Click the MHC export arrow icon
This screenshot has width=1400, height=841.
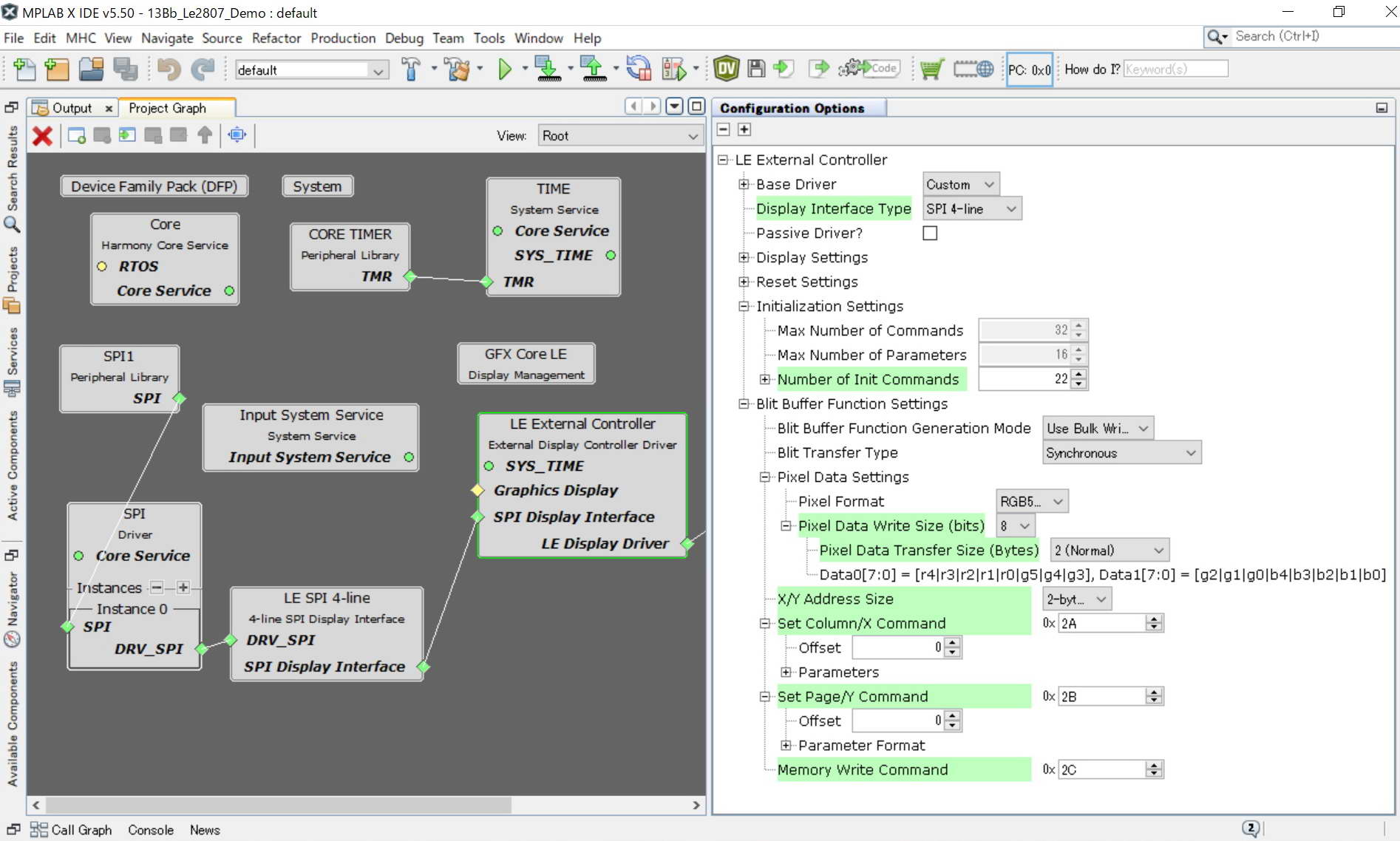(x=819, y=69)
